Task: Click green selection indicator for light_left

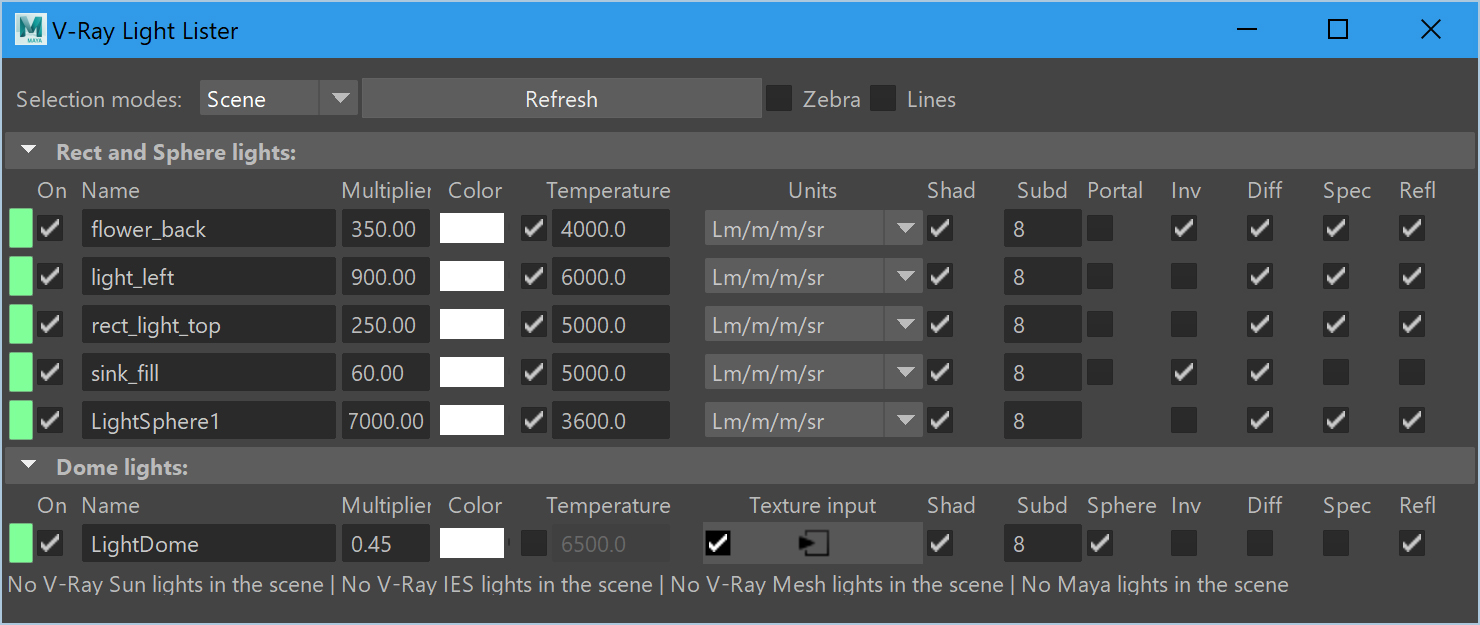Action: tap(20, 277)
